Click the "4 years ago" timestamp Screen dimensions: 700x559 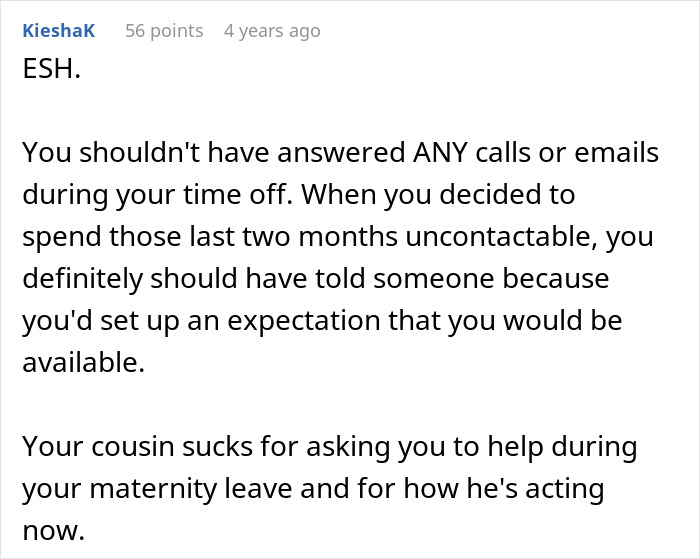(273, 31)
